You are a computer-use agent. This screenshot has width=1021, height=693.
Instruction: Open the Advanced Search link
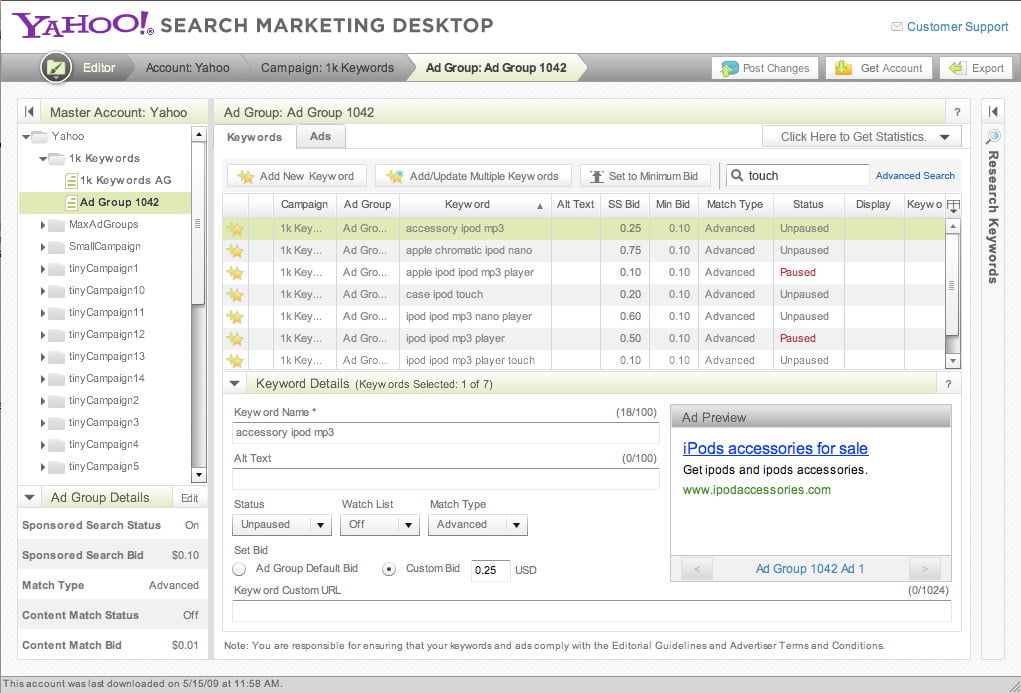point(915,176)
